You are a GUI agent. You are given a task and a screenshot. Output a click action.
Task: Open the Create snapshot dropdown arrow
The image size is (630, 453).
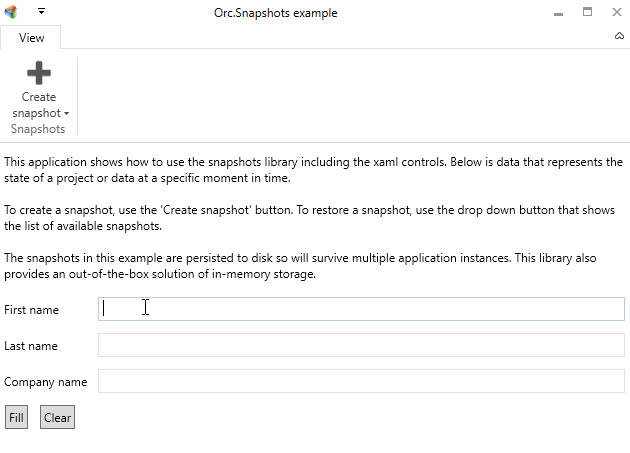click(67, 114)
